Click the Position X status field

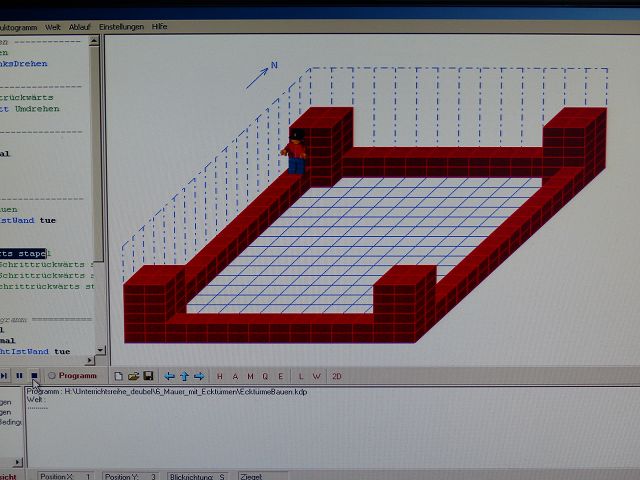point(66,476)
